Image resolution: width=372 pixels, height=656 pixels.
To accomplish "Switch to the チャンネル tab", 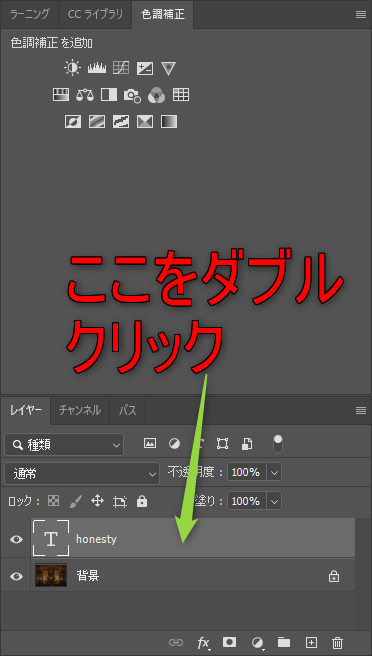I will (x=80, y=410).
